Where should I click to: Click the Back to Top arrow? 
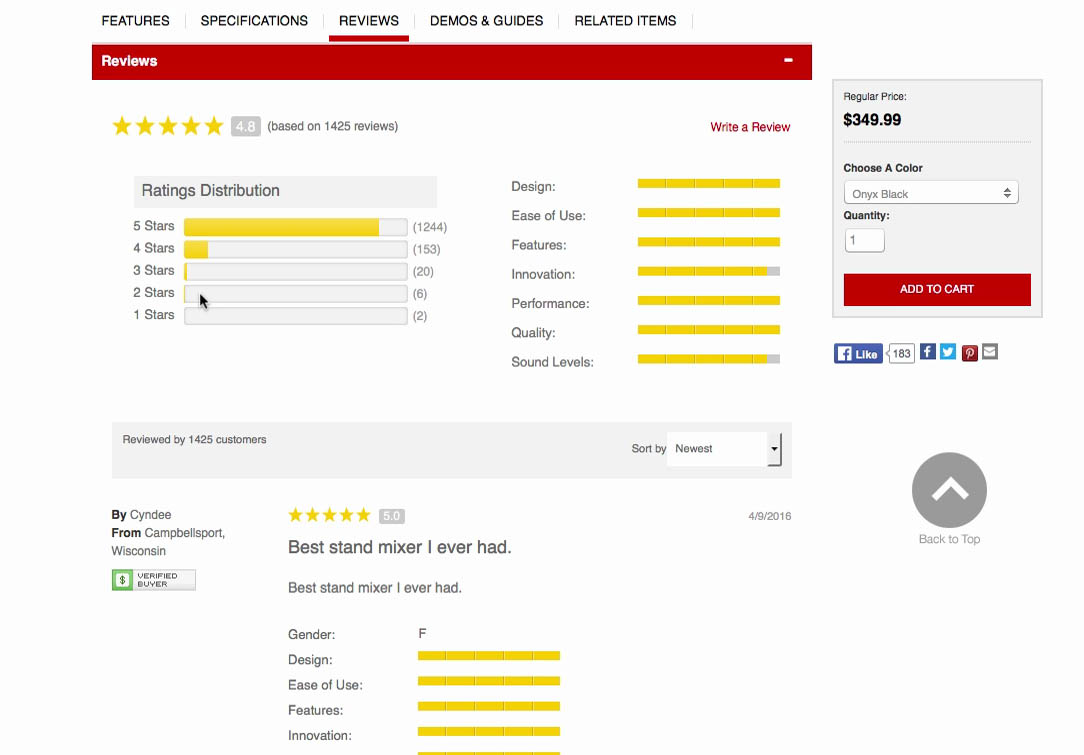pyautogui.click(x=948, y=489)
